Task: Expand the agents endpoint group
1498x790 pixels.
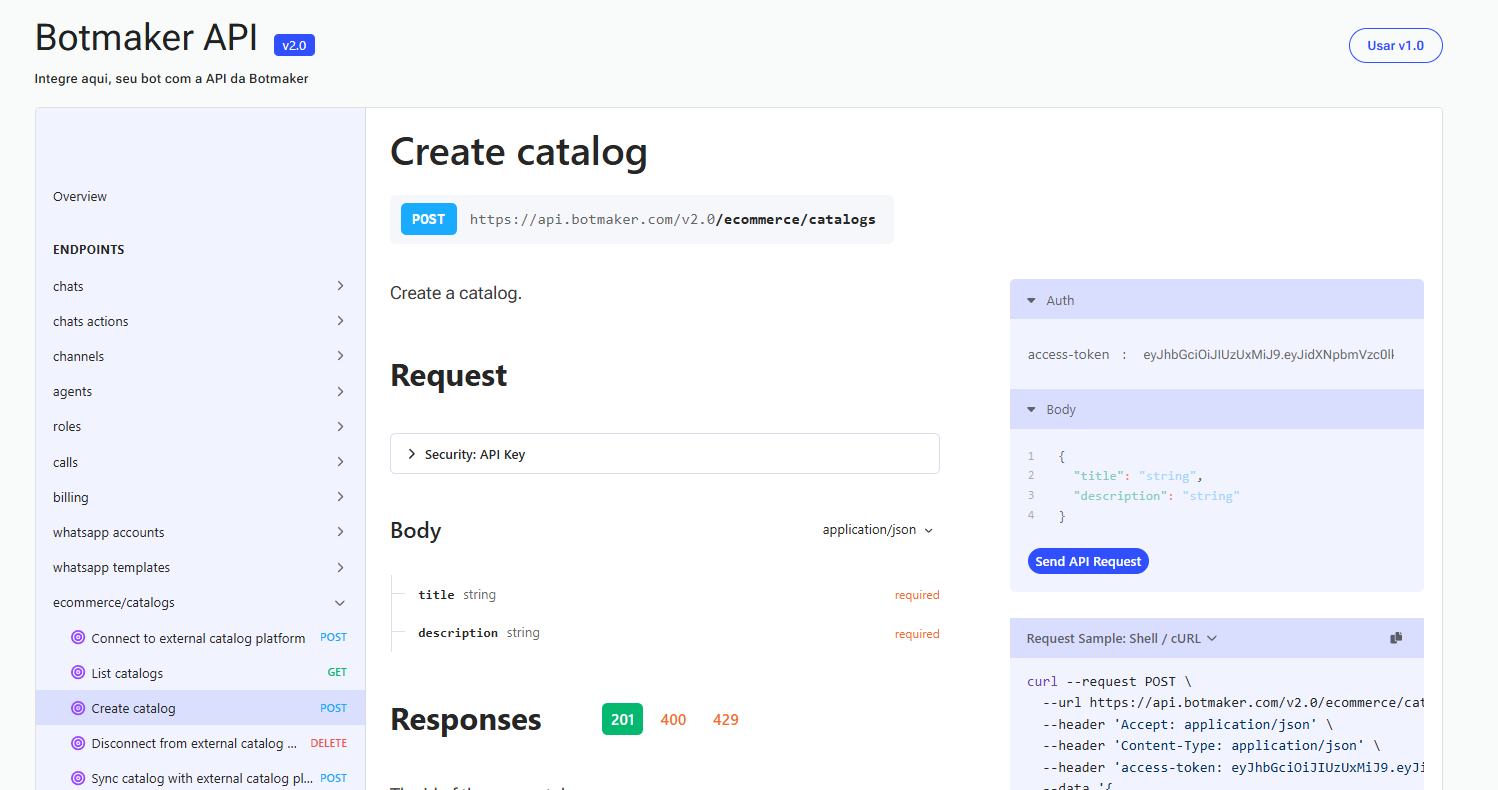Action: 200,391
